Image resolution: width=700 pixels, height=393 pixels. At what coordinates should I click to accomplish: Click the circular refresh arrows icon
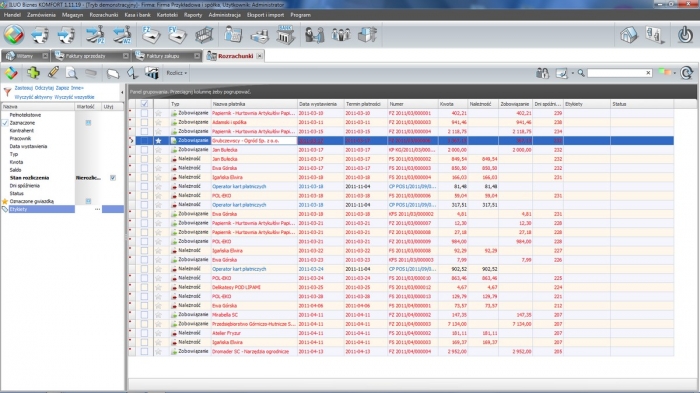[x=687, y=73]
